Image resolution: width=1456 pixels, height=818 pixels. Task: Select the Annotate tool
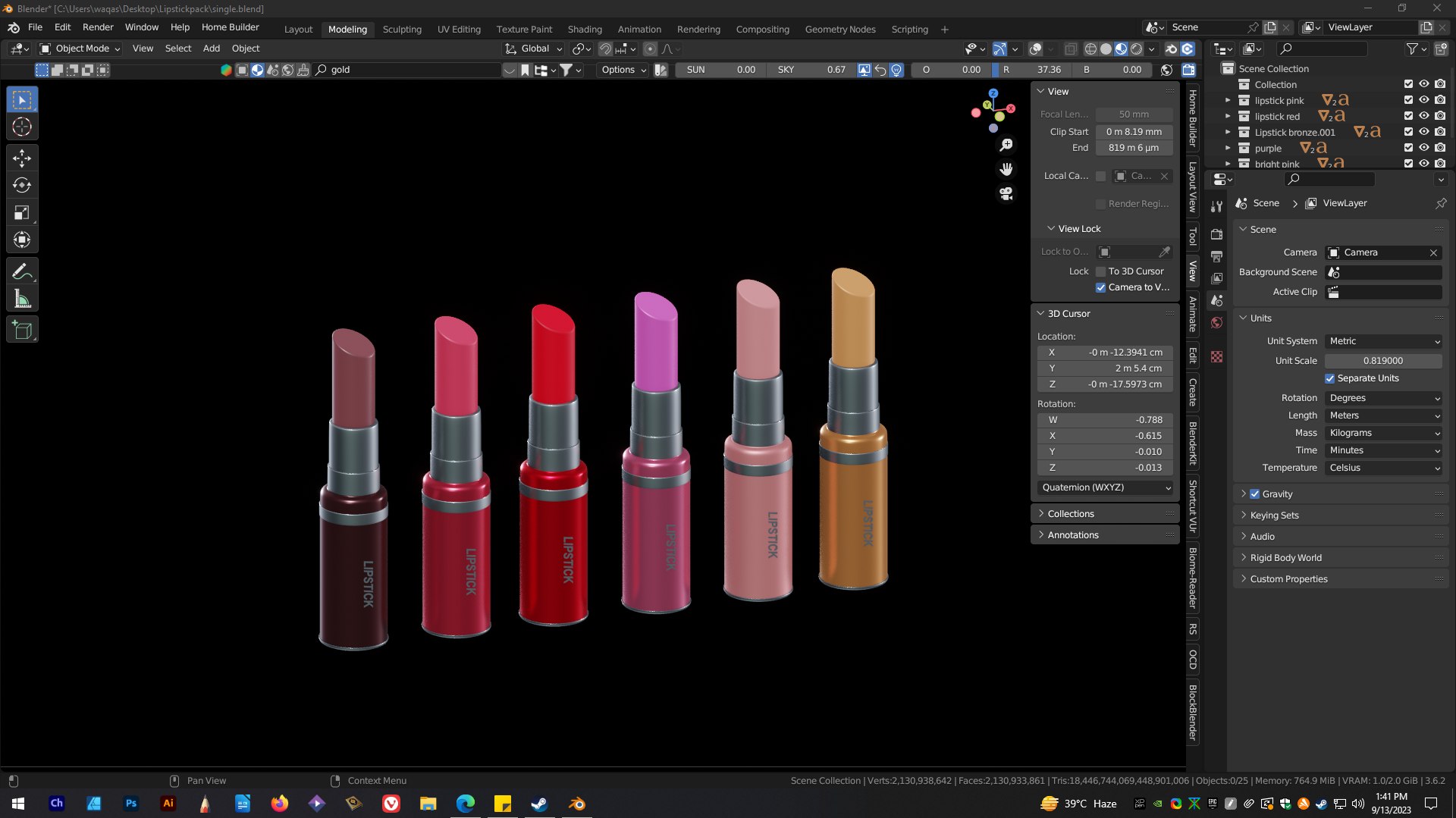point(22,271)
